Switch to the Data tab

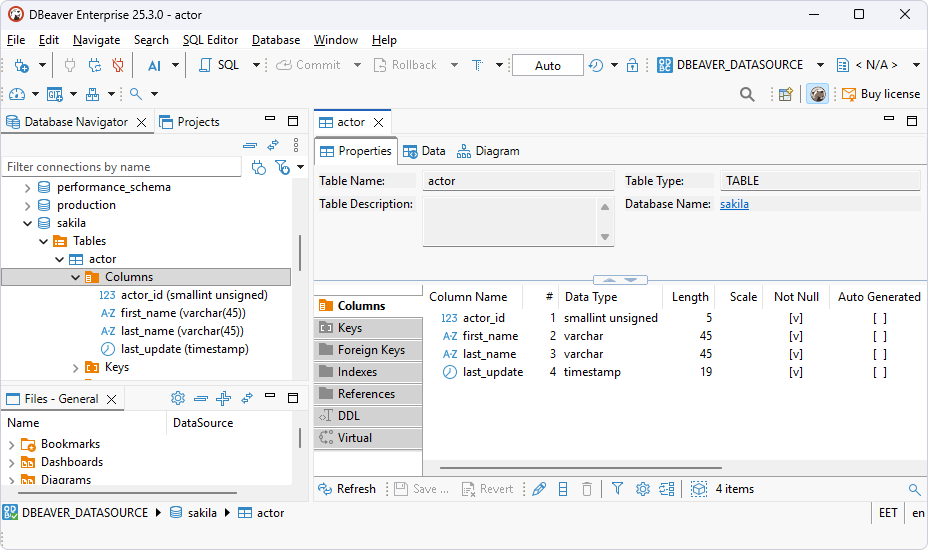pyautogui.click(x=424, y=152)
